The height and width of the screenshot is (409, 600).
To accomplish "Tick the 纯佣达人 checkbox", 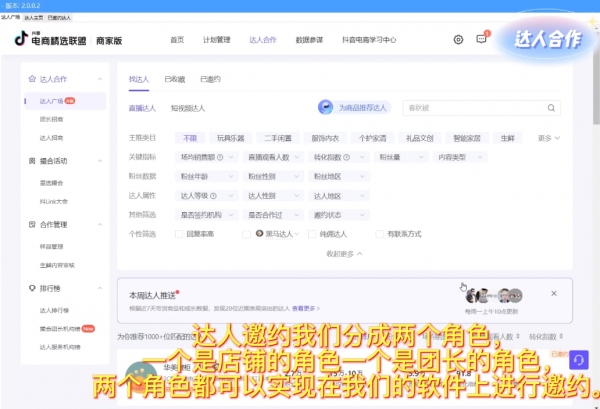I will tap(312, 234).
